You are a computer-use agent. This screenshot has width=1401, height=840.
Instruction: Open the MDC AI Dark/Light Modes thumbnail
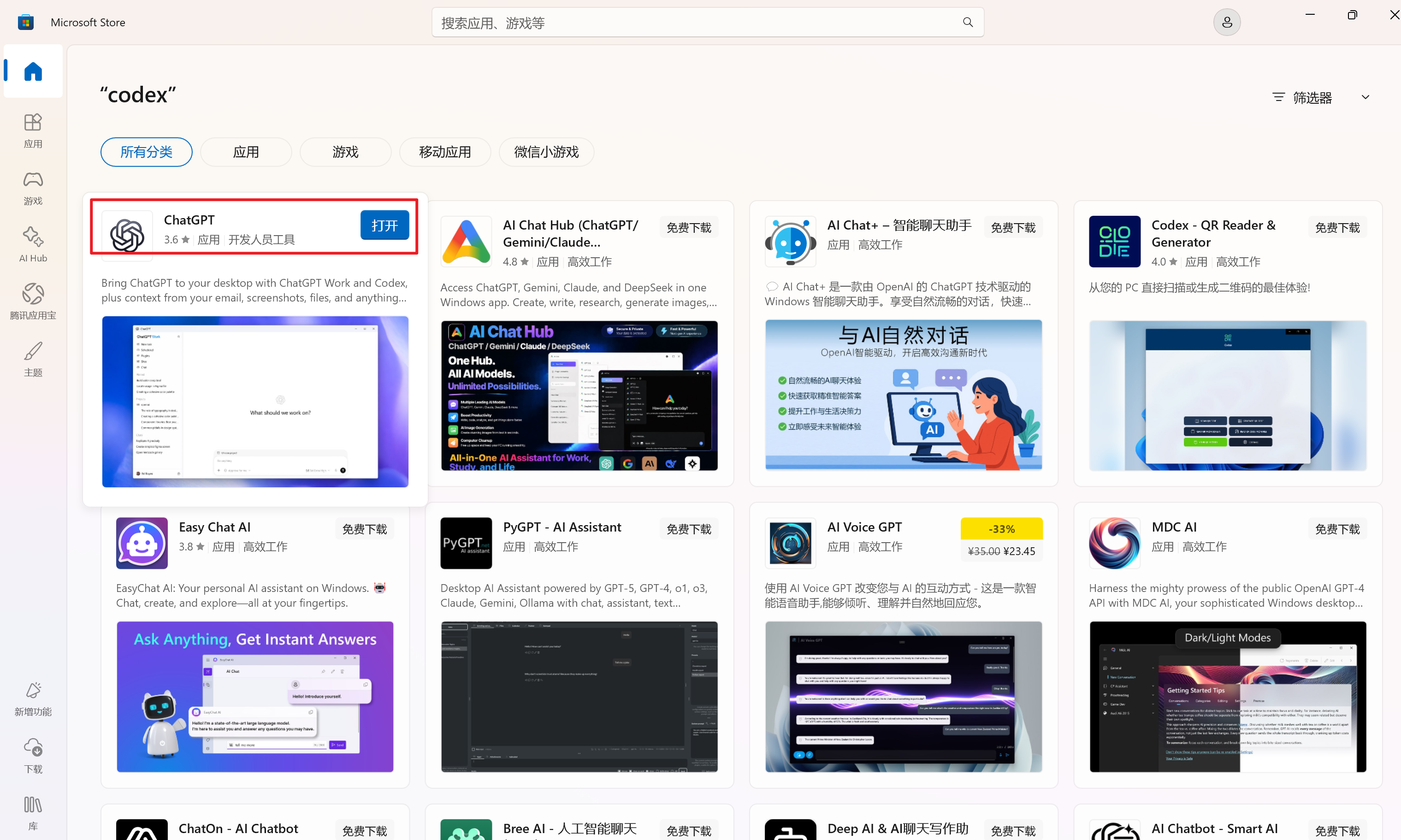point(1228,697)
